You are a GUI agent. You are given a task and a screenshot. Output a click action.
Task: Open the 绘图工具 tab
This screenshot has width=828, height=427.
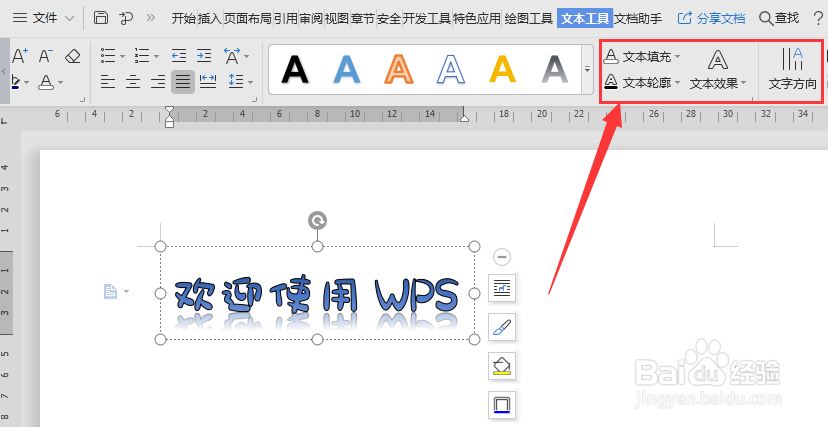click(529, 18)
